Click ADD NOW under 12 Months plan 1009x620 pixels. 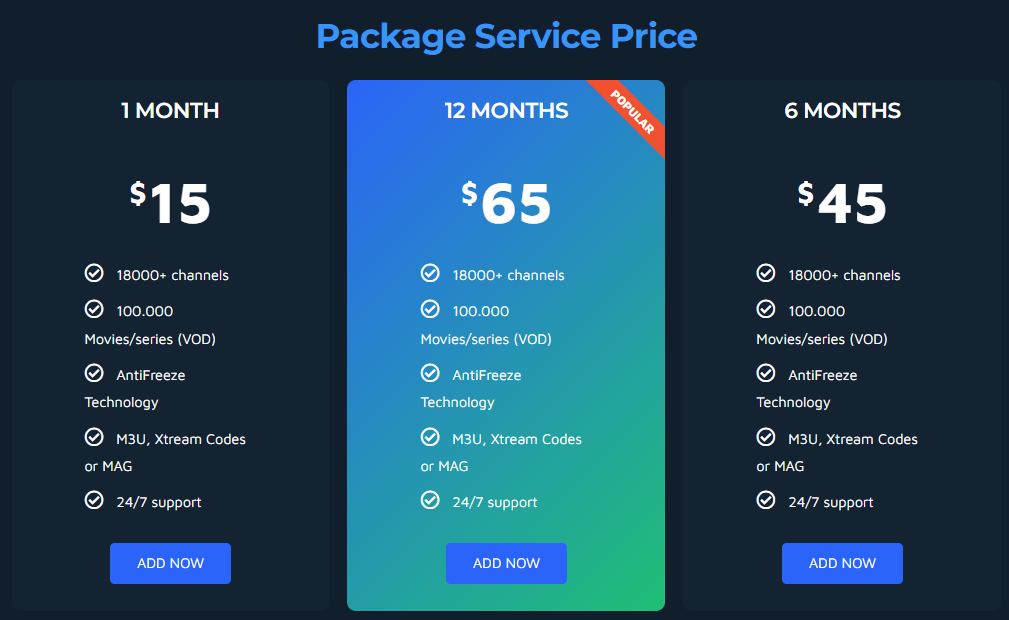tap(506, 563)
